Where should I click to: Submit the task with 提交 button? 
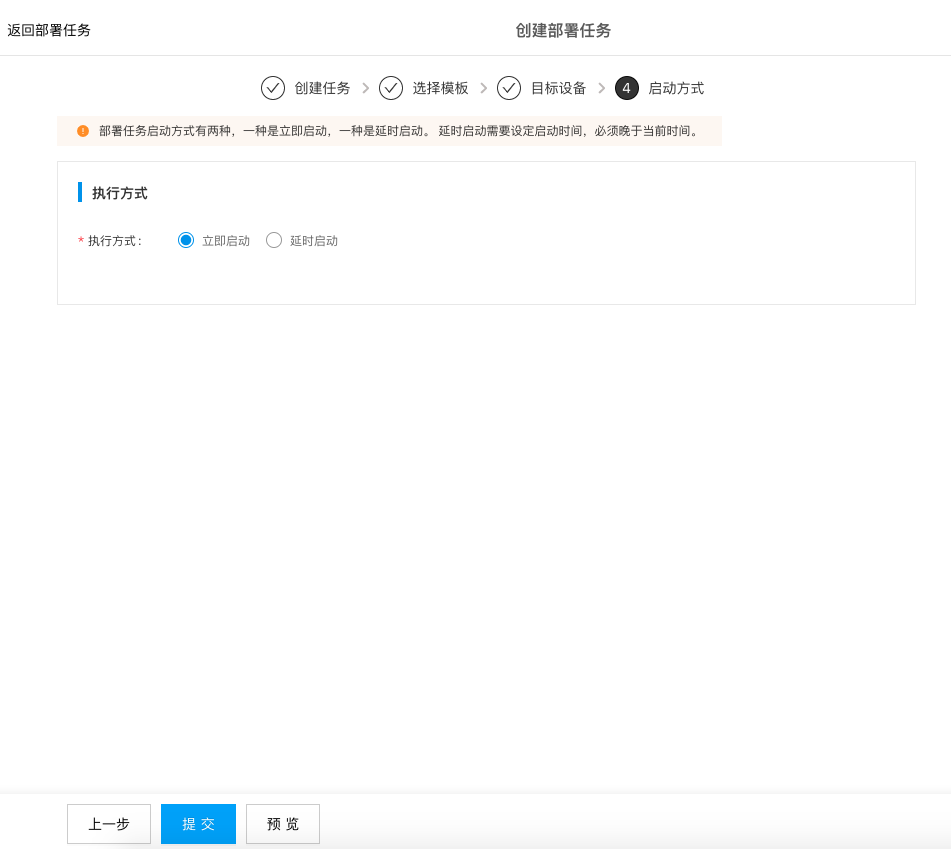point(198,824)
